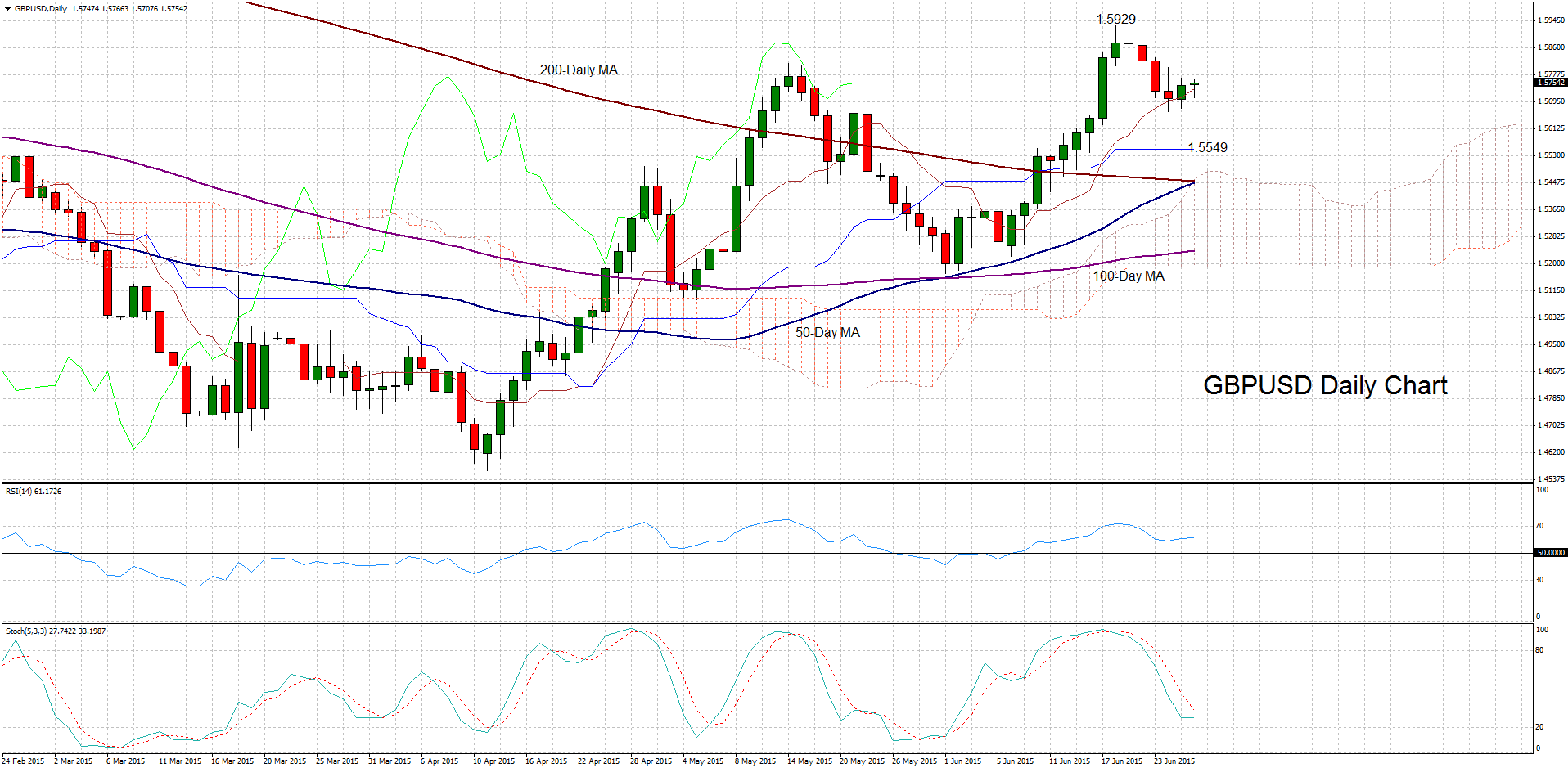Click the 23 Jun 2015 date label
This screenshot has width=1568, height=768.
pyautogui.click(x=1174, y=761)
